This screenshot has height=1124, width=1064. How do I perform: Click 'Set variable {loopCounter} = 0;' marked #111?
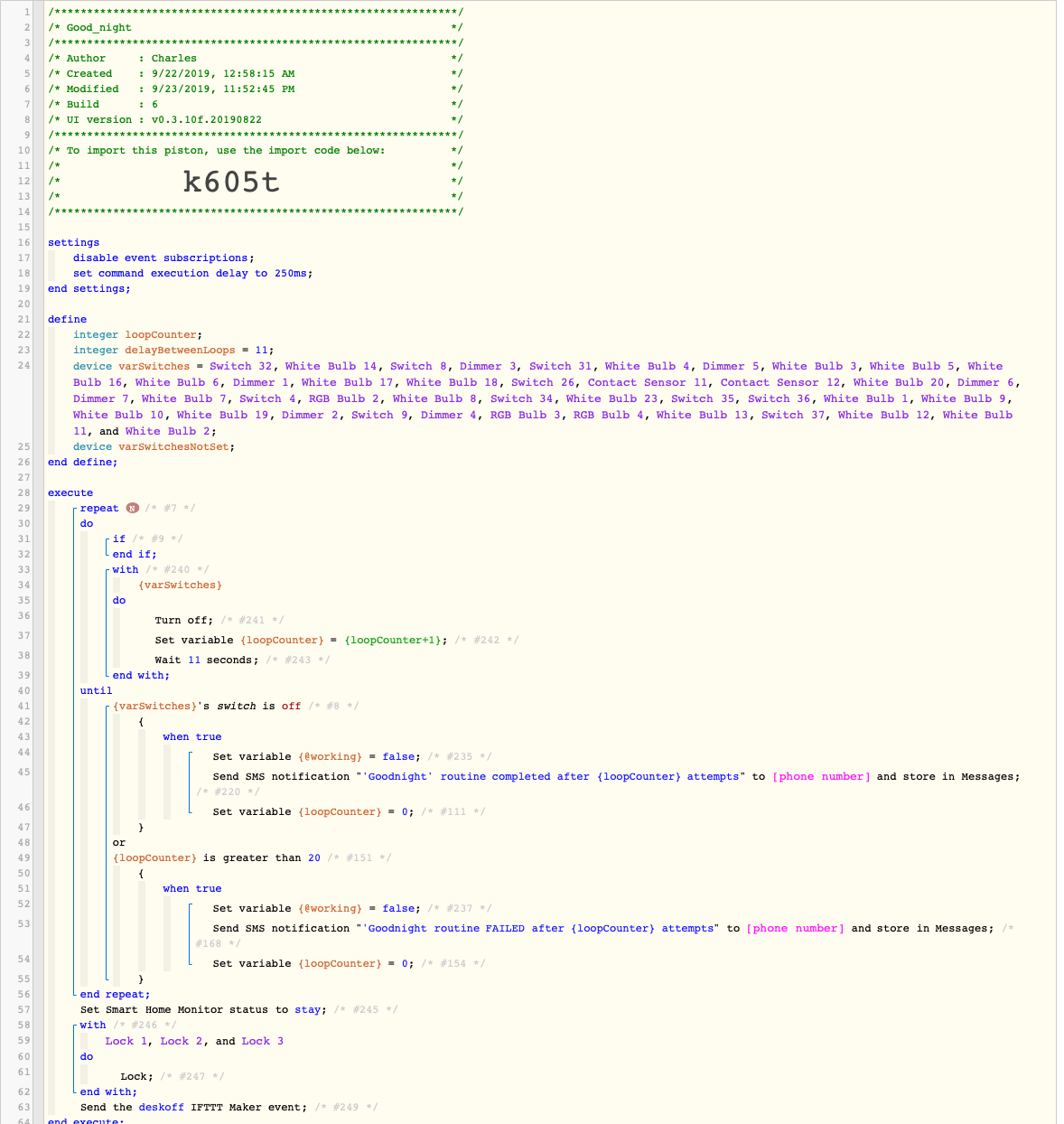(x=313, y=811)
